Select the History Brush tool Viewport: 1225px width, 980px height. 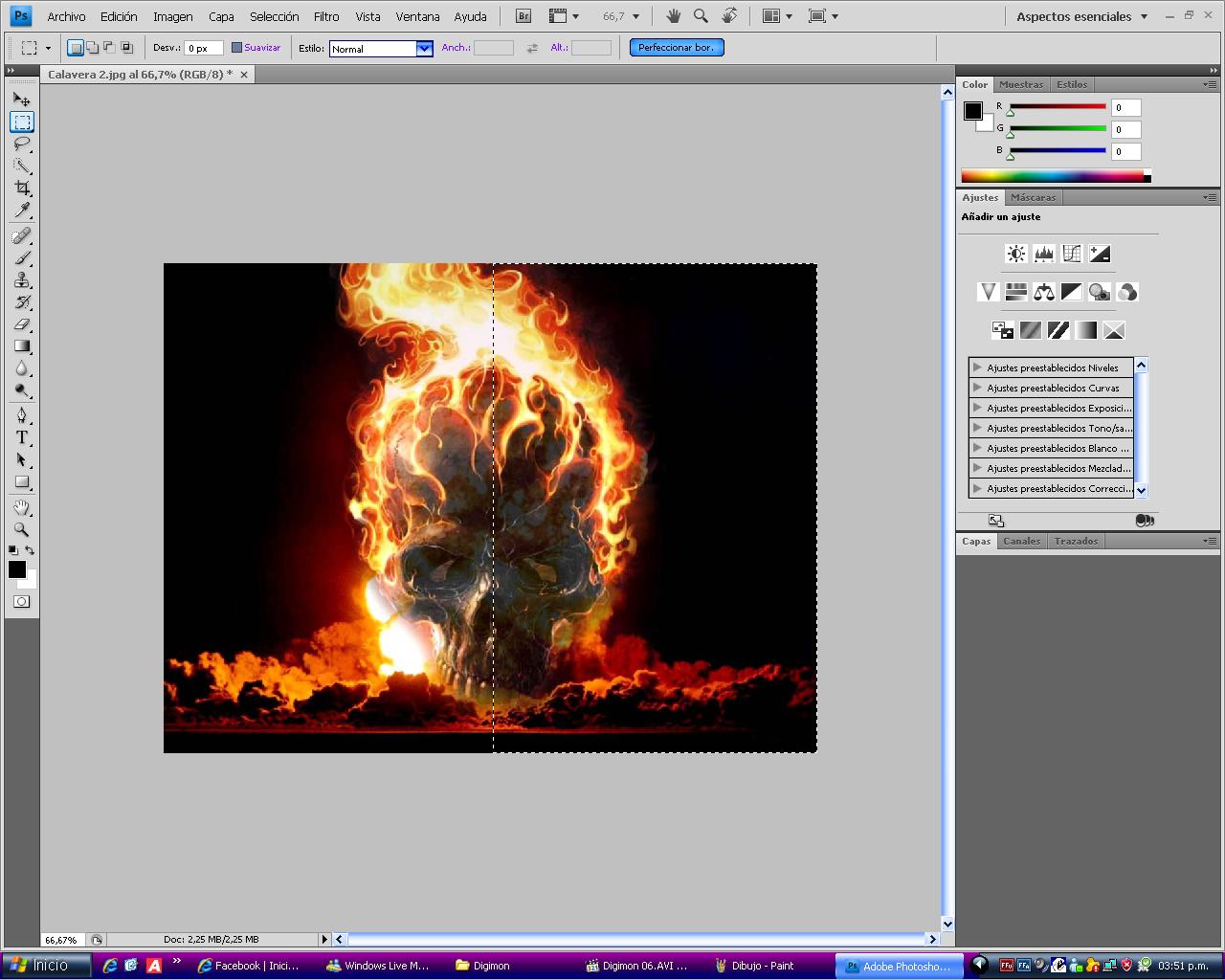pyautogui.click(x=22, y=301)
